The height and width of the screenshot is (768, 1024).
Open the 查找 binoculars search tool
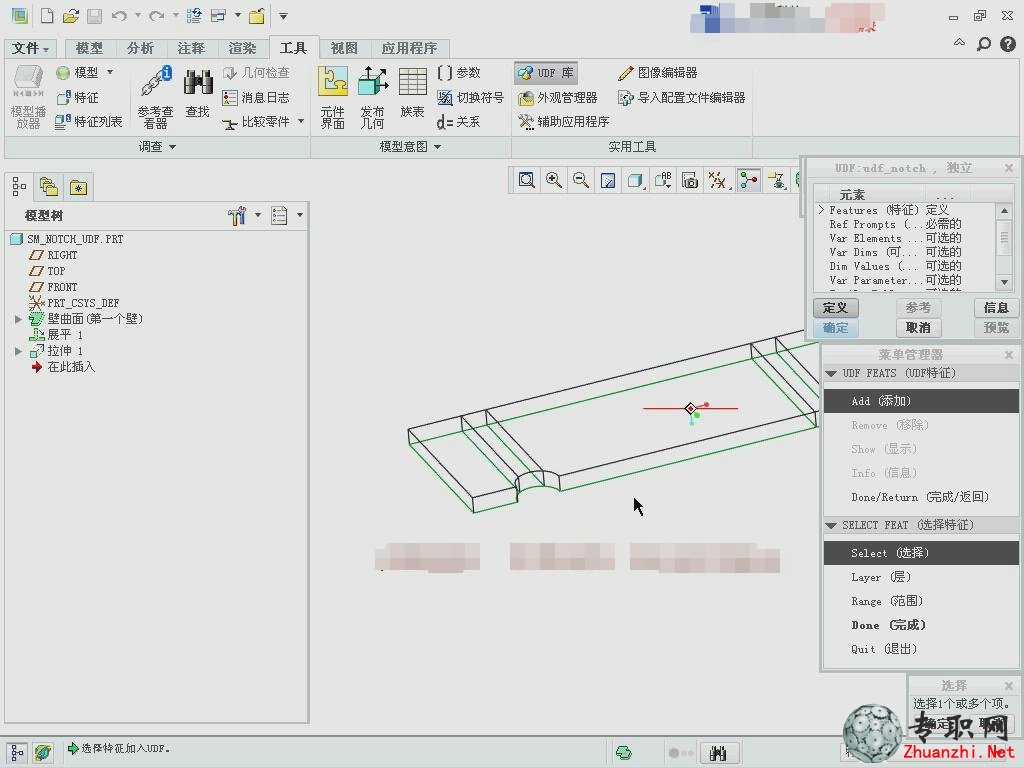(198, 93)
